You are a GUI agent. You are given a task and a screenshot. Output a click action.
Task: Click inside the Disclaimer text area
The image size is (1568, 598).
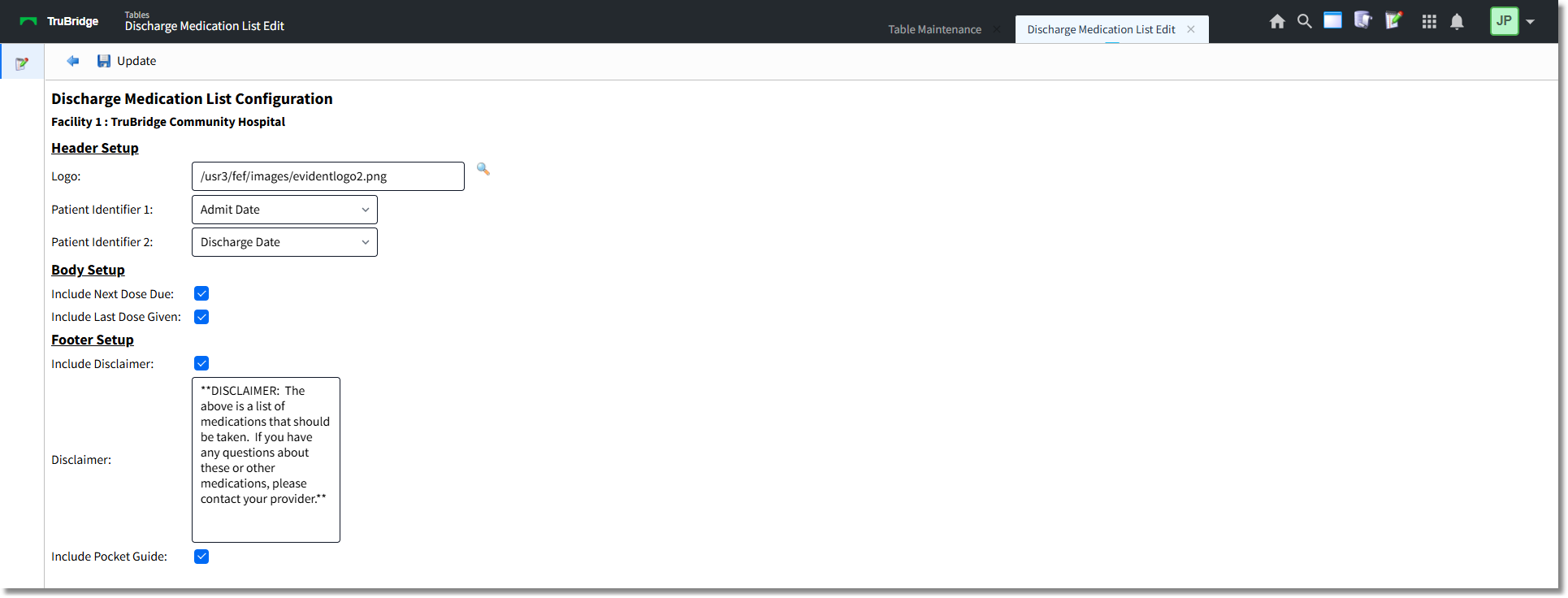[266, 460]
